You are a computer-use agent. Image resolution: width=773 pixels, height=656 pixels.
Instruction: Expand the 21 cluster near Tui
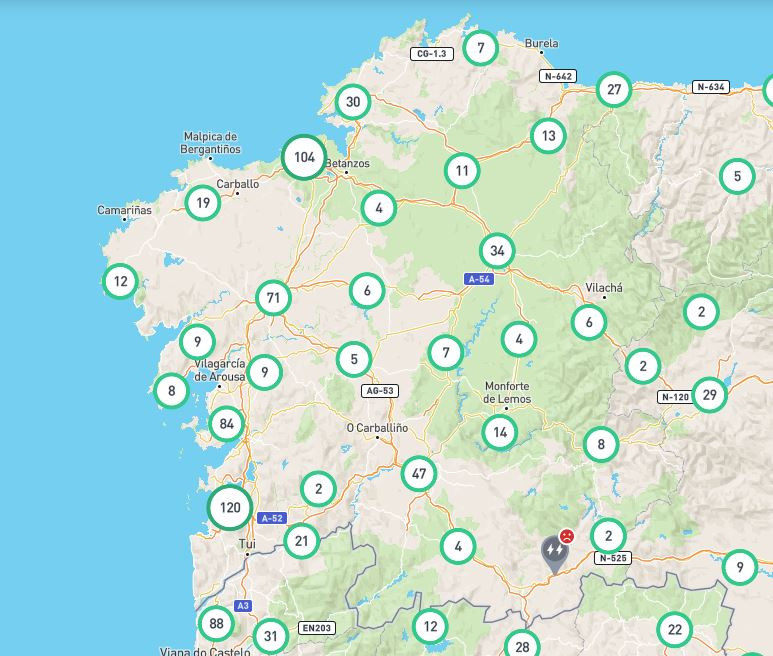[x=301, y=541]
